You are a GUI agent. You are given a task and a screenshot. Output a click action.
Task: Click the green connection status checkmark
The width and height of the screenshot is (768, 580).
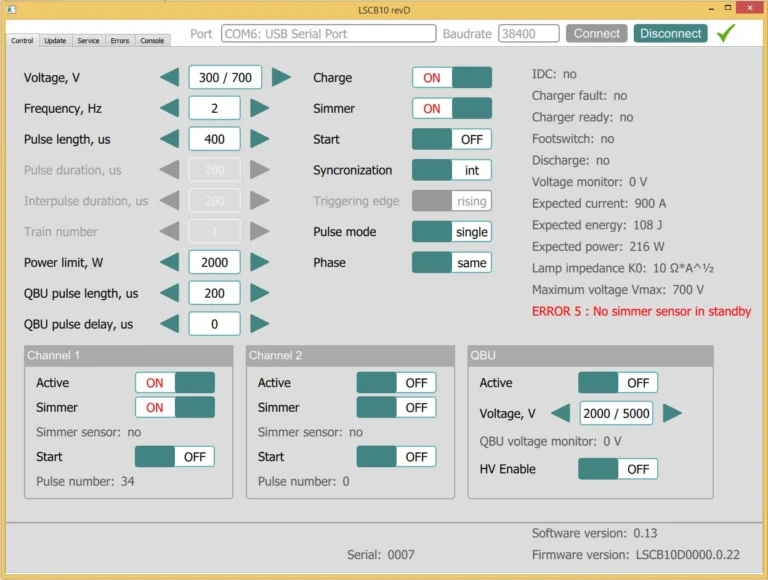point(726,33)
